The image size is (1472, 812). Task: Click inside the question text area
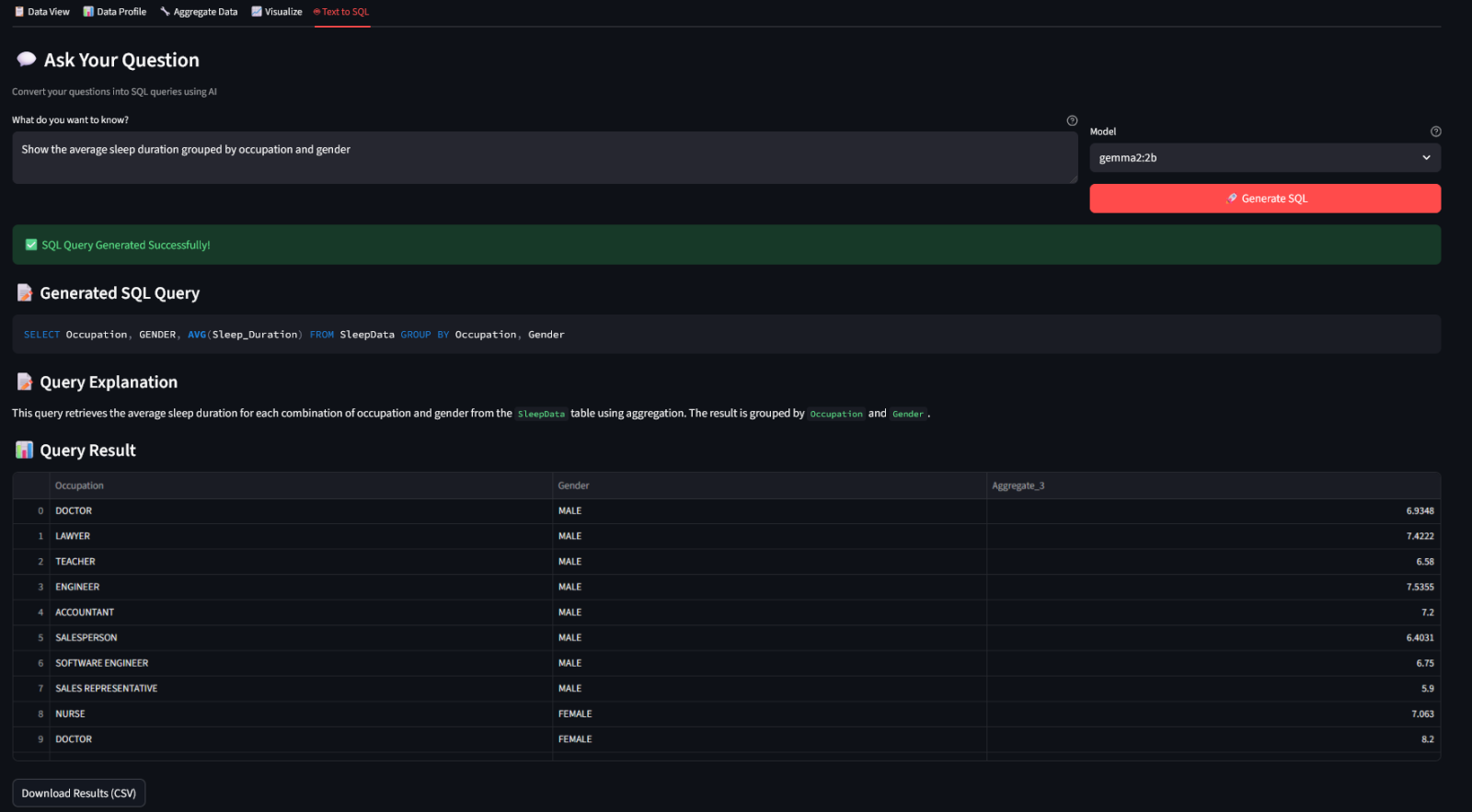click(544, 157)
